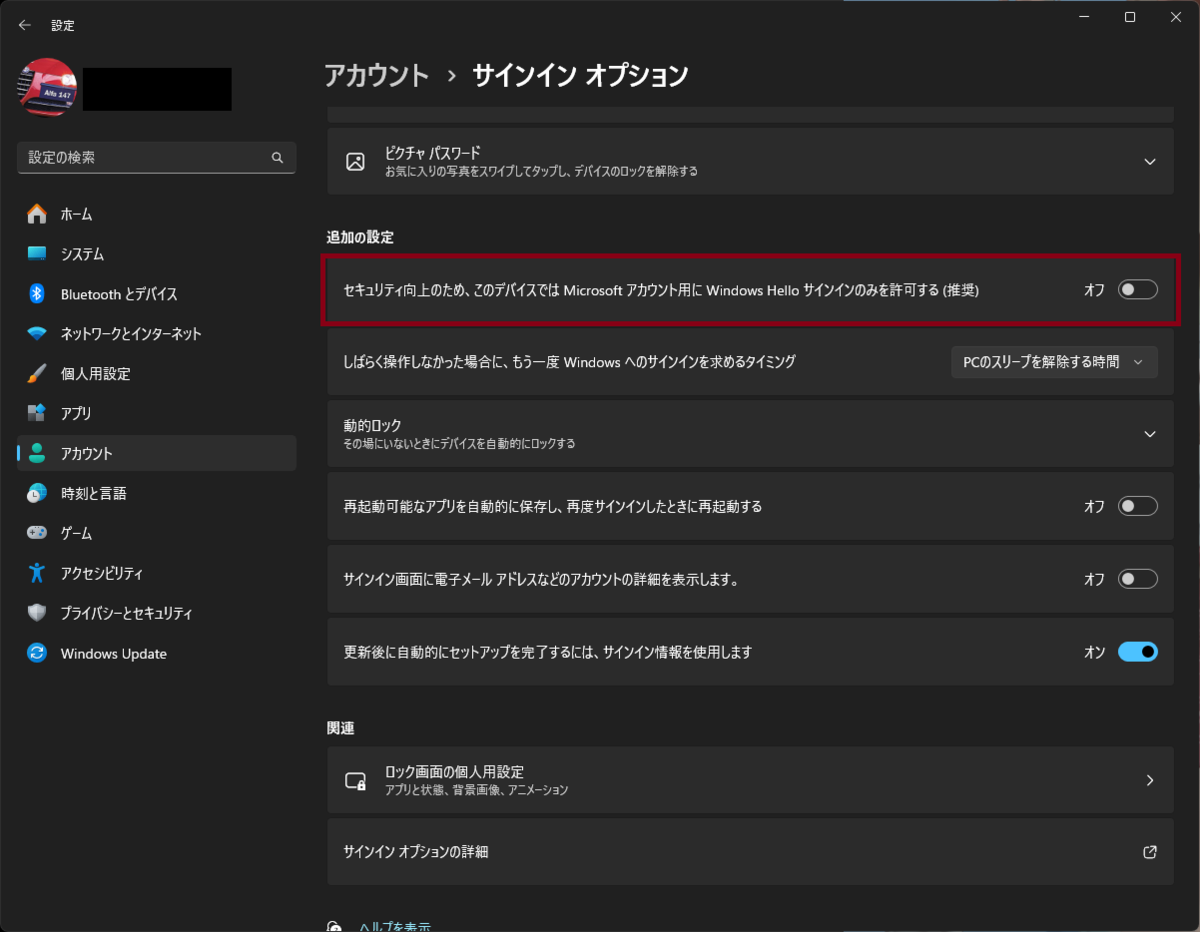This screenshot has width=1200, height=932.
Task: Click the gaming controller icon
Action: point(37,533)
